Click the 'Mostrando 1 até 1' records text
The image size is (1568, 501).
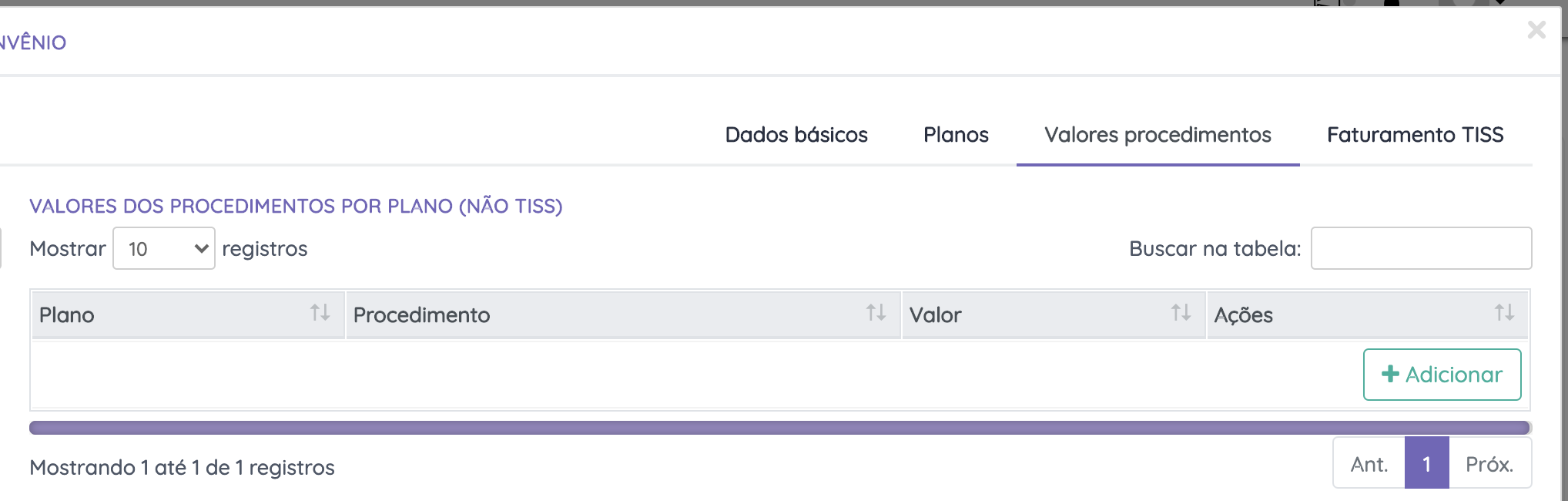(182, 467)
